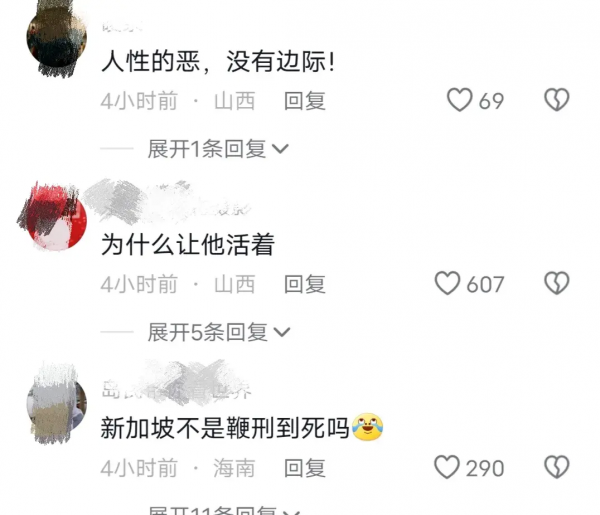Screen dimensions: 600x515
Task: Dislike the '新加坡不是鞭刑到死吗' comment
Action: [557, 467]
